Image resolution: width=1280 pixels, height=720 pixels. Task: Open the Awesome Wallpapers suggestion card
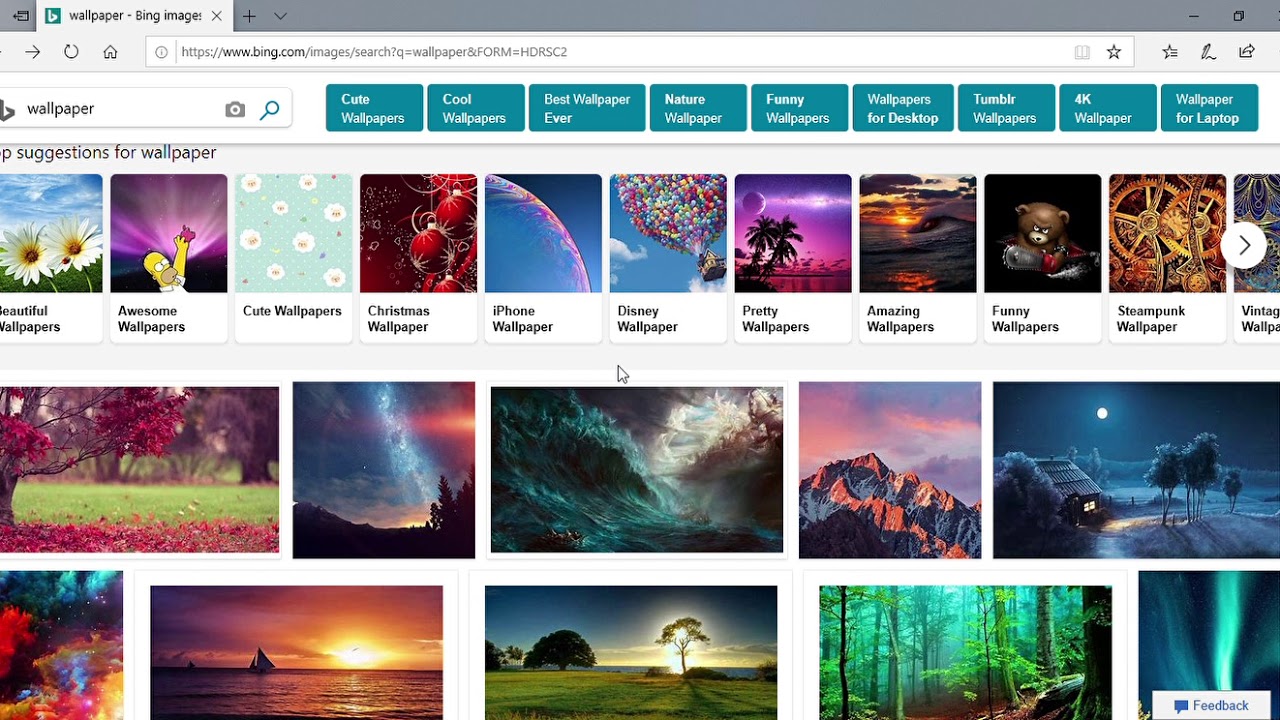(169, 258)
